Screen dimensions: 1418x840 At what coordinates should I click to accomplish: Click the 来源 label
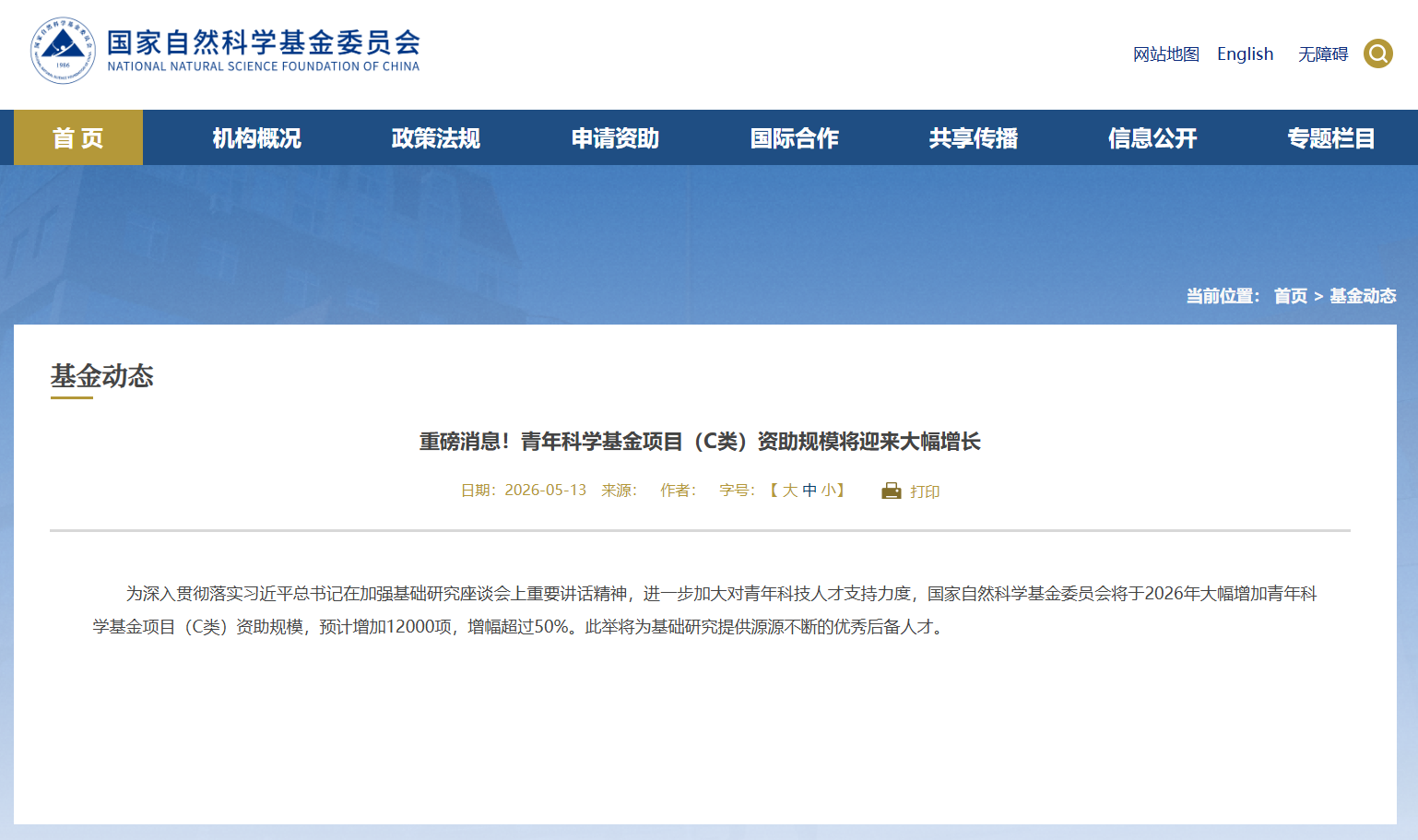tap(619, 491)
